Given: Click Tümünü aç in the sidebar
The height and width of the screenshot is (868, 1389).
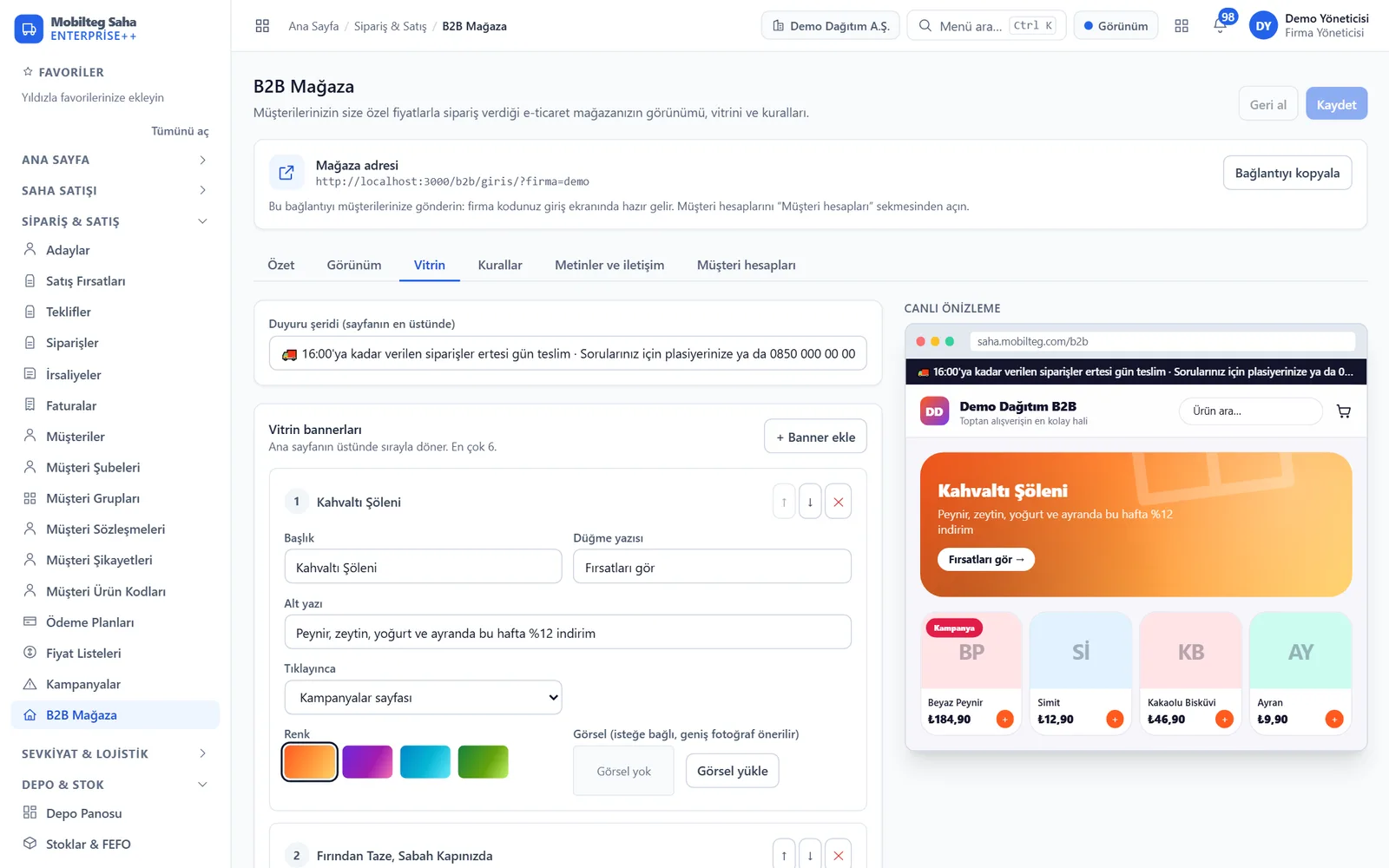Looking at the screenshot, I should (x=180, y=131).
